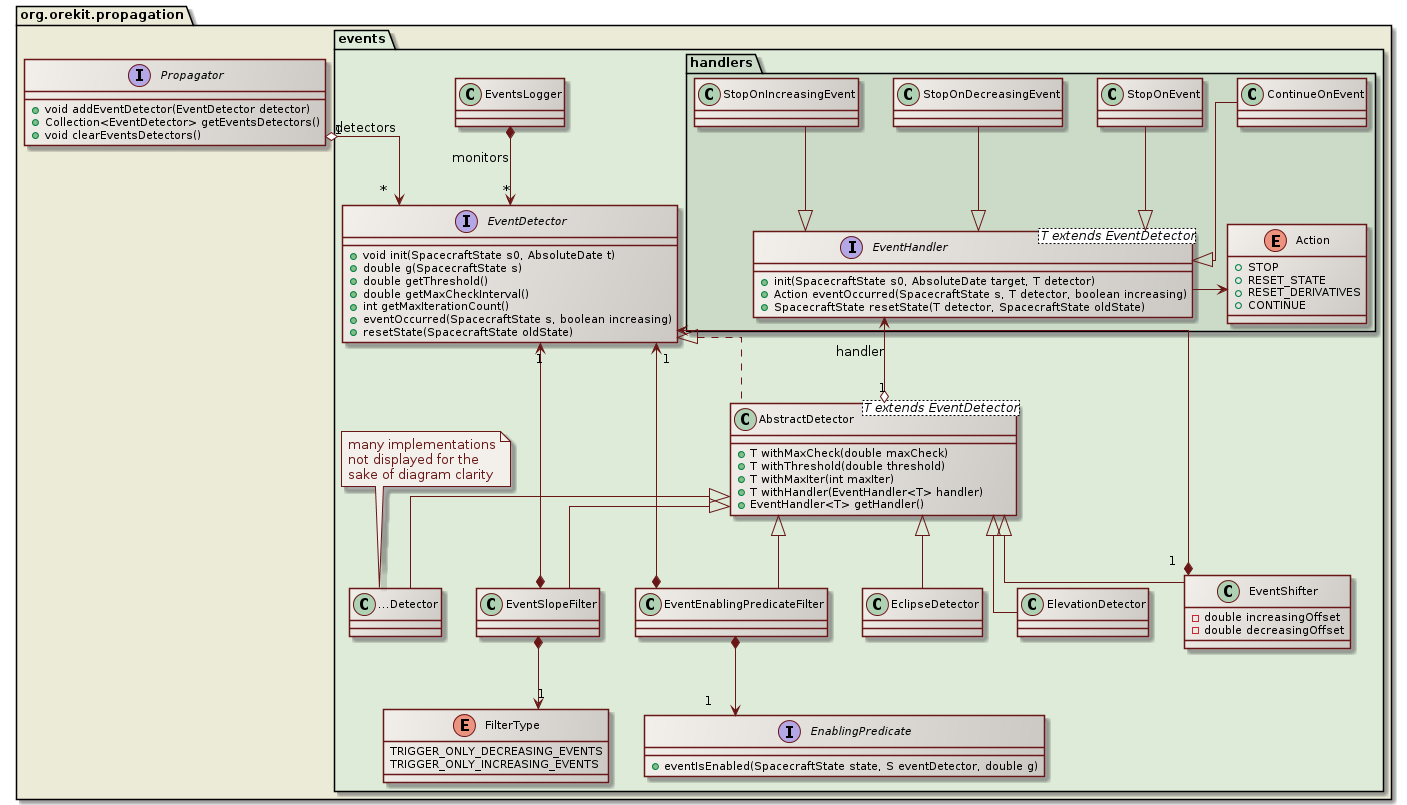
Task: Select the StopOnIncreasingEvent class icon
Action: [x=708, y=95]
